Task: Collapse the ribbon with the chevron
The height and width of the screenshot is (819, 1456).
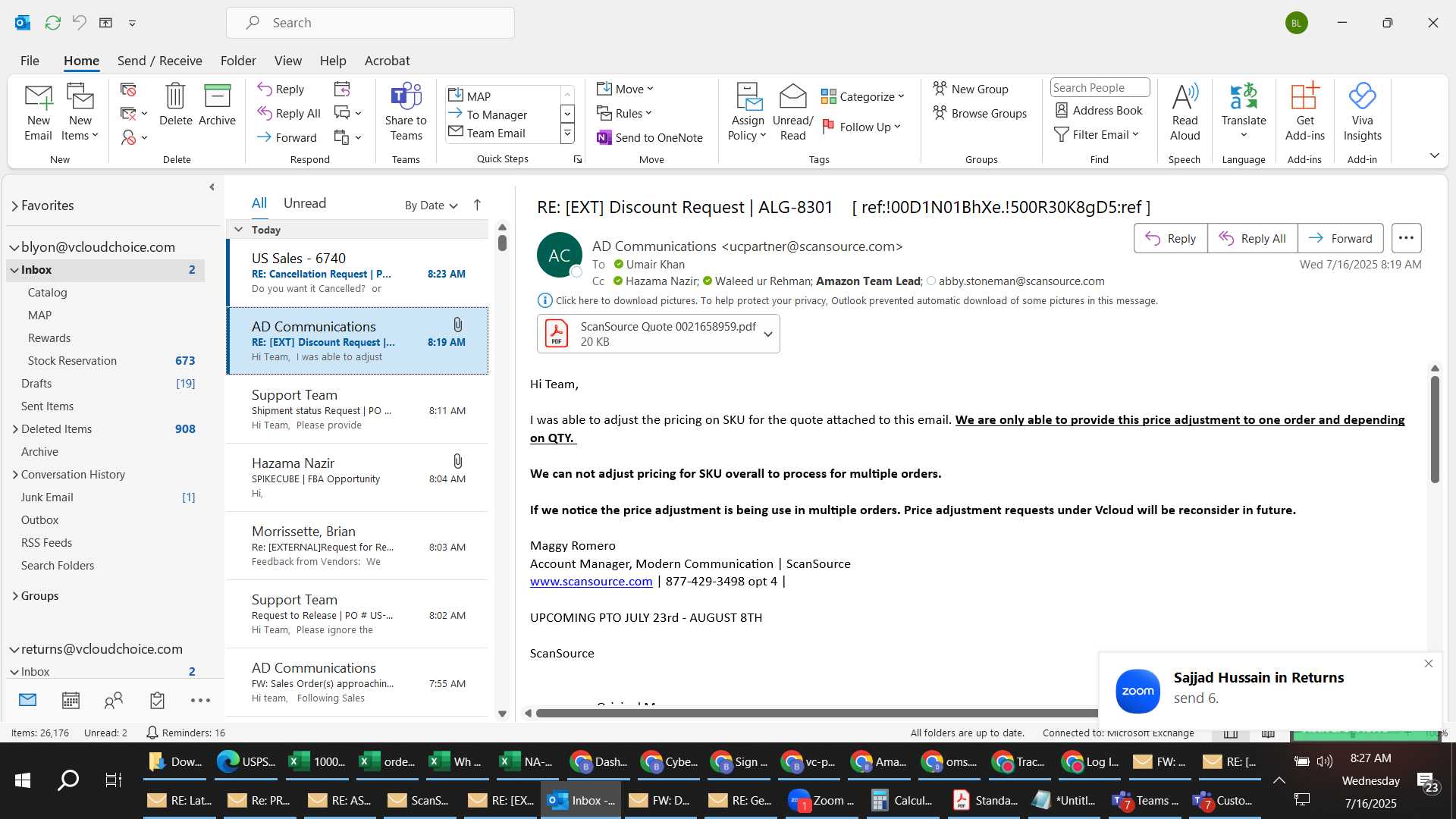Action: point(1434,155)
